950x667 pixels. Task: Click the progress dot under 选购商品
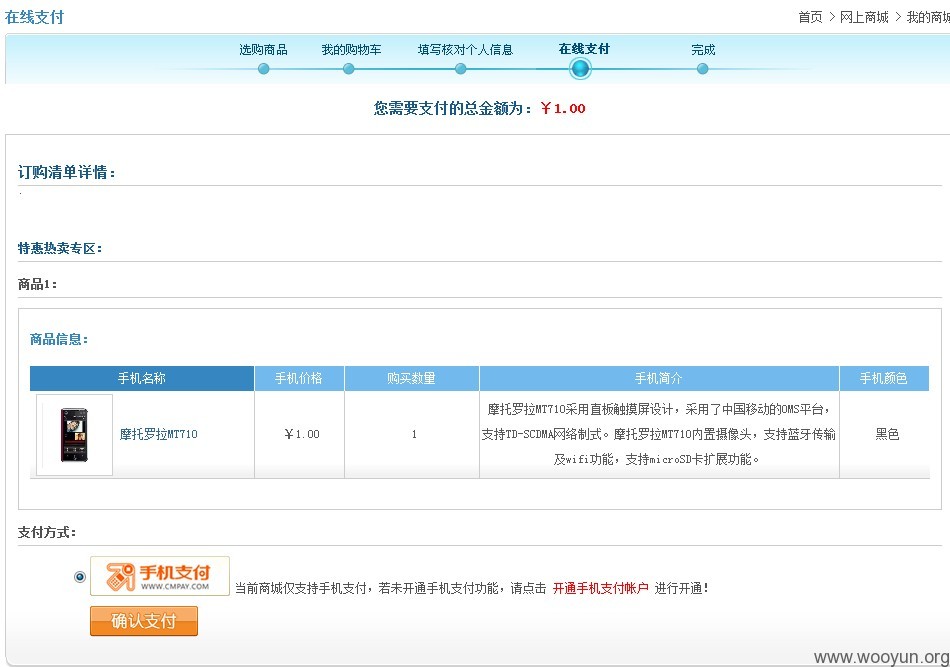[x=264, y=69]
